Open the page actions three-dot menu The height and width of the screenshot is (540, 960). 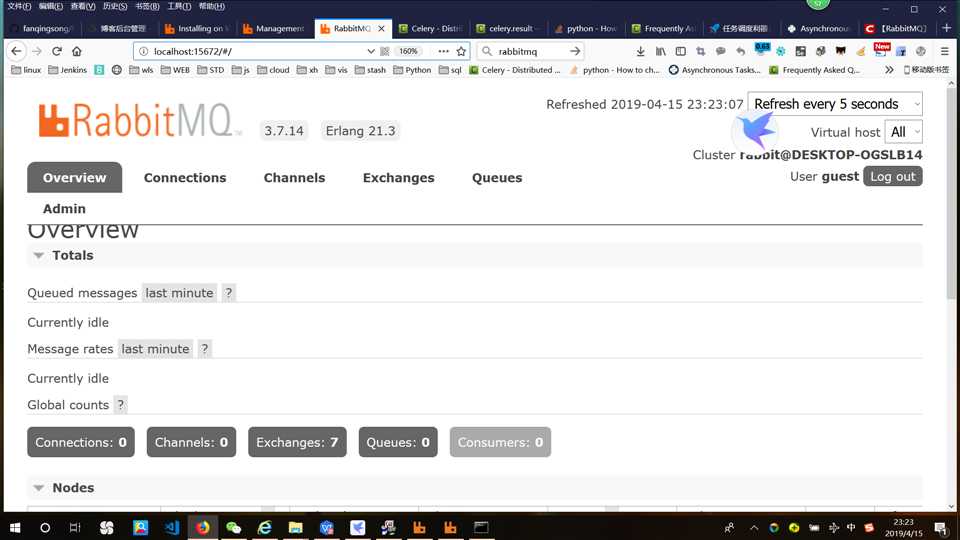pyautogui.click(x=443, y=51)
